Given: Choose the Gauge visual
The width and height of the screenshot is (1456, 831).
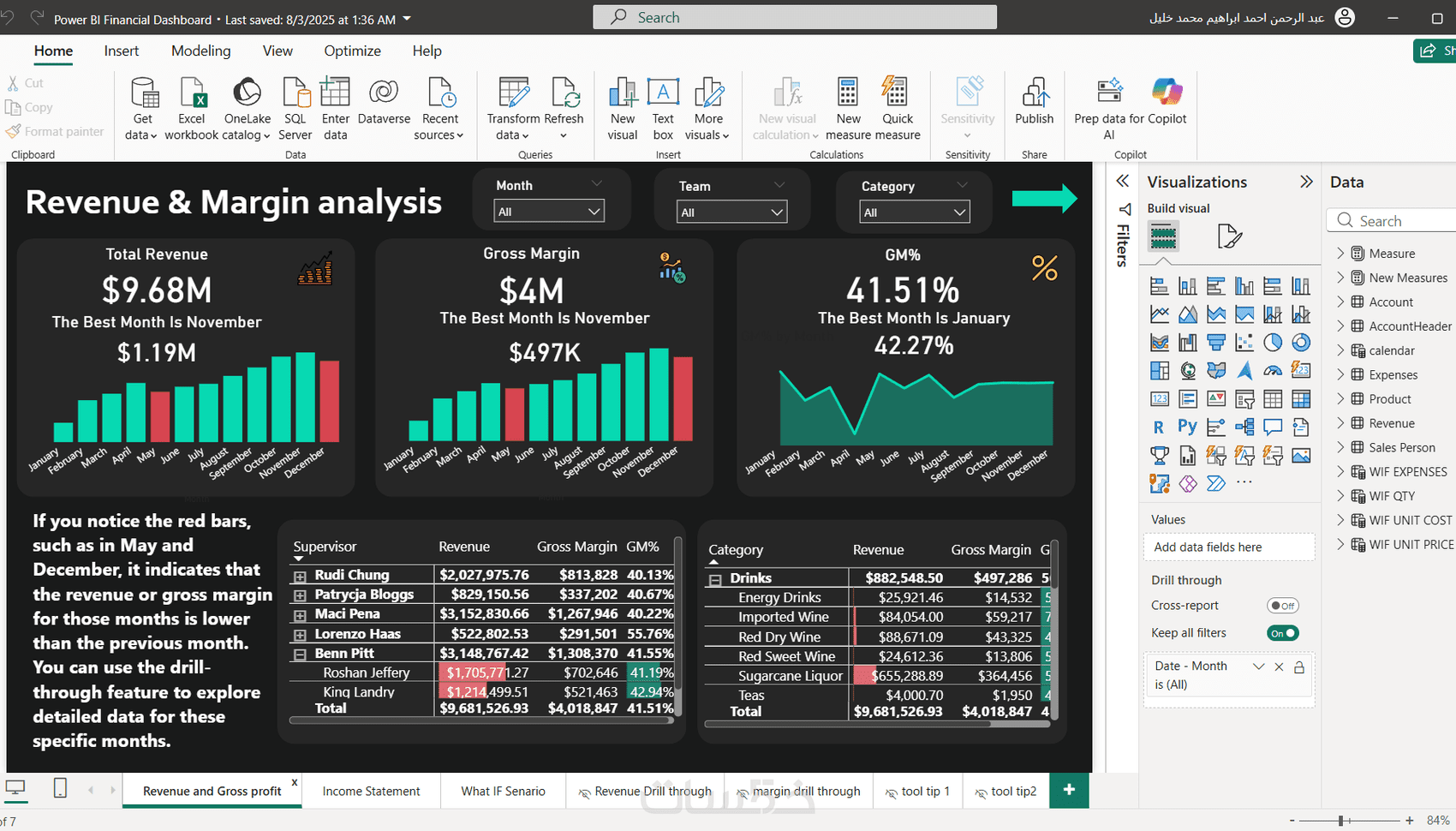Looking at the screenshot, I should pyautogui.click(x=1273, y=370).
